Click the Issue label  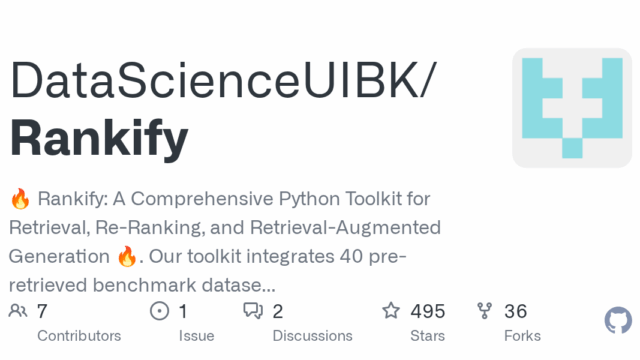[196, 336]
